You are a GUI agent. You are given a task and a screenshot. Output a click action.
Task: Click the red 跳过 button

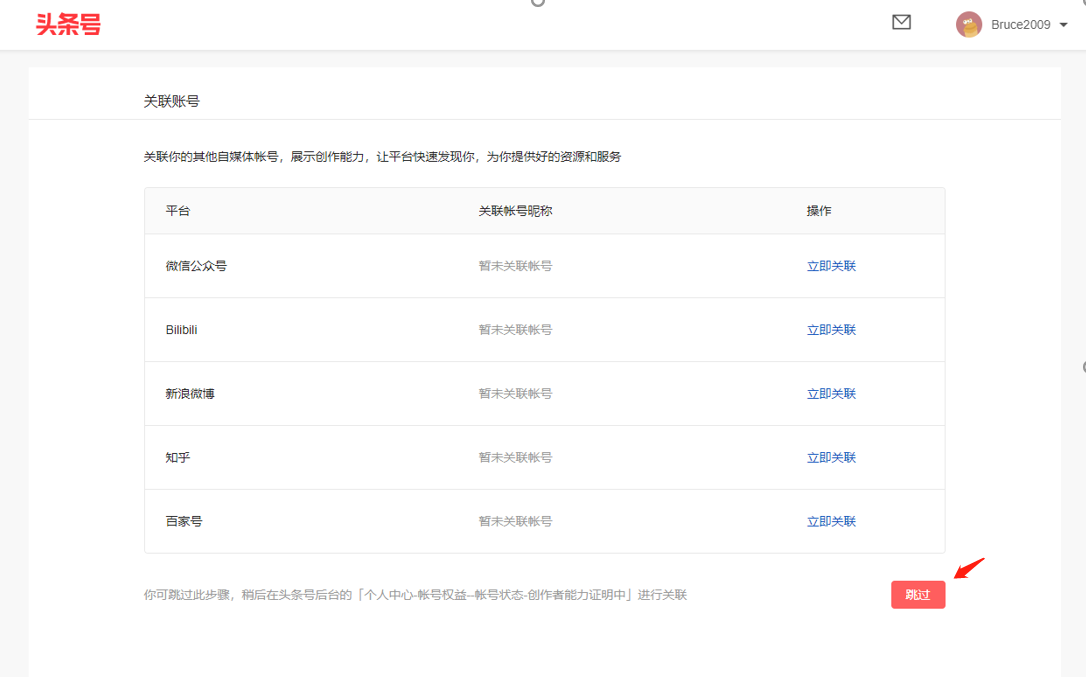tap(917, 595)
